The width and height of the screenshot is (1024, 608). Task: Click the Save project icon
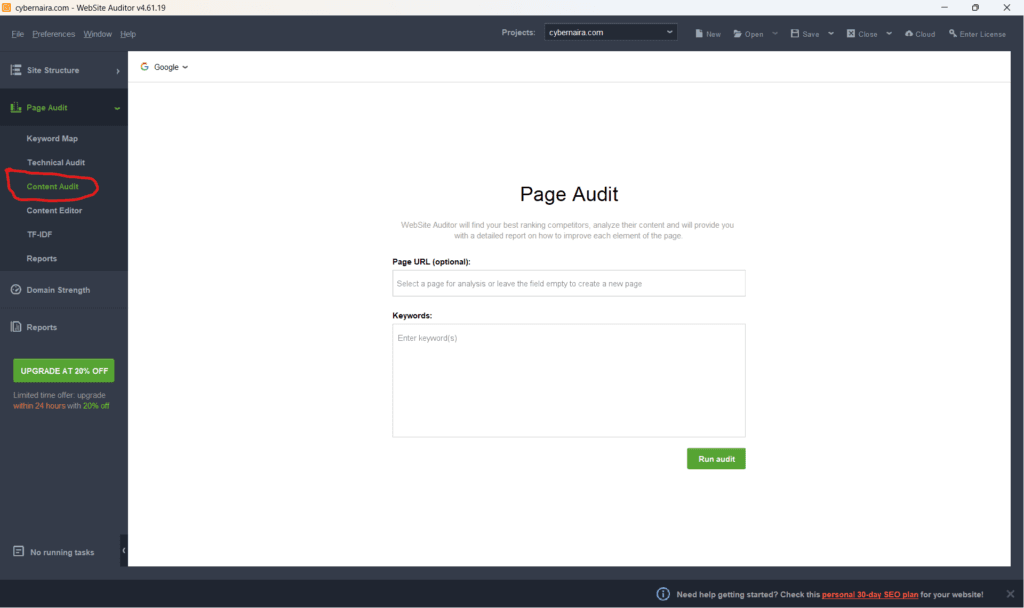tap(795, 33)
